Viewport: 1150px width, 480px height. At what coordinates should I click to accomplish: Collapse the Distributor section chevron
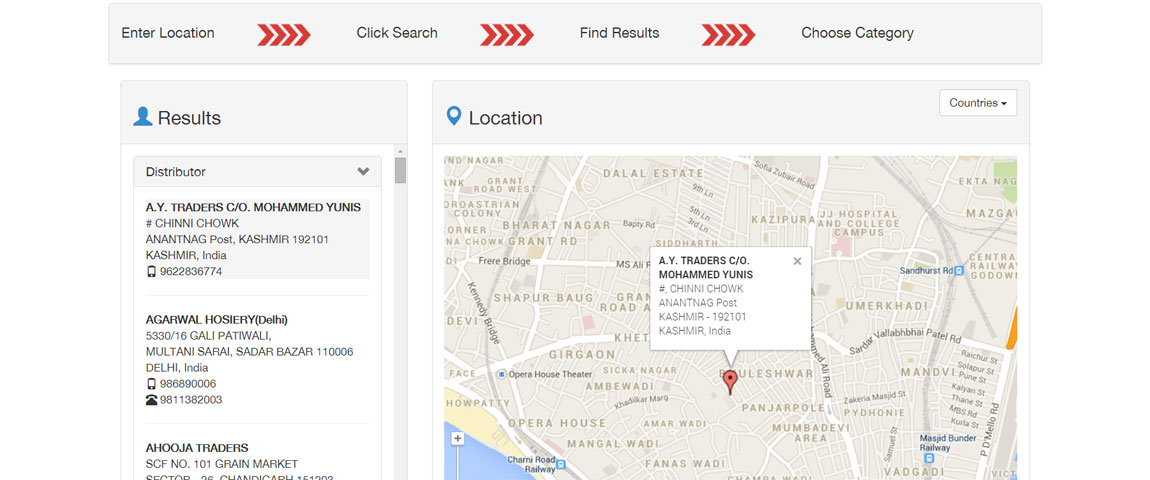pos(363,172)
